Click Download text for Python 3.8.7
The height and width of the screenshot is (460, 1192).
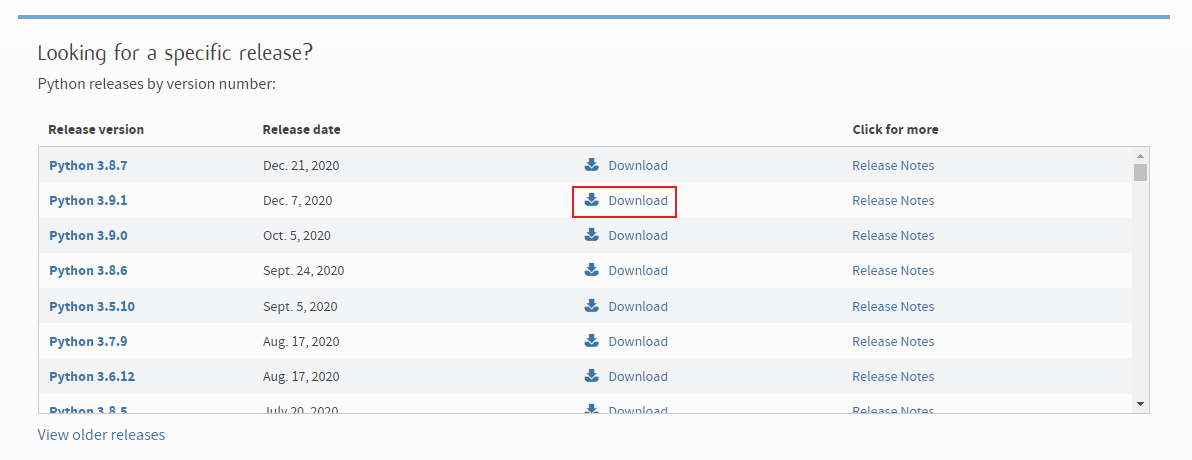(x=638, y=166)
